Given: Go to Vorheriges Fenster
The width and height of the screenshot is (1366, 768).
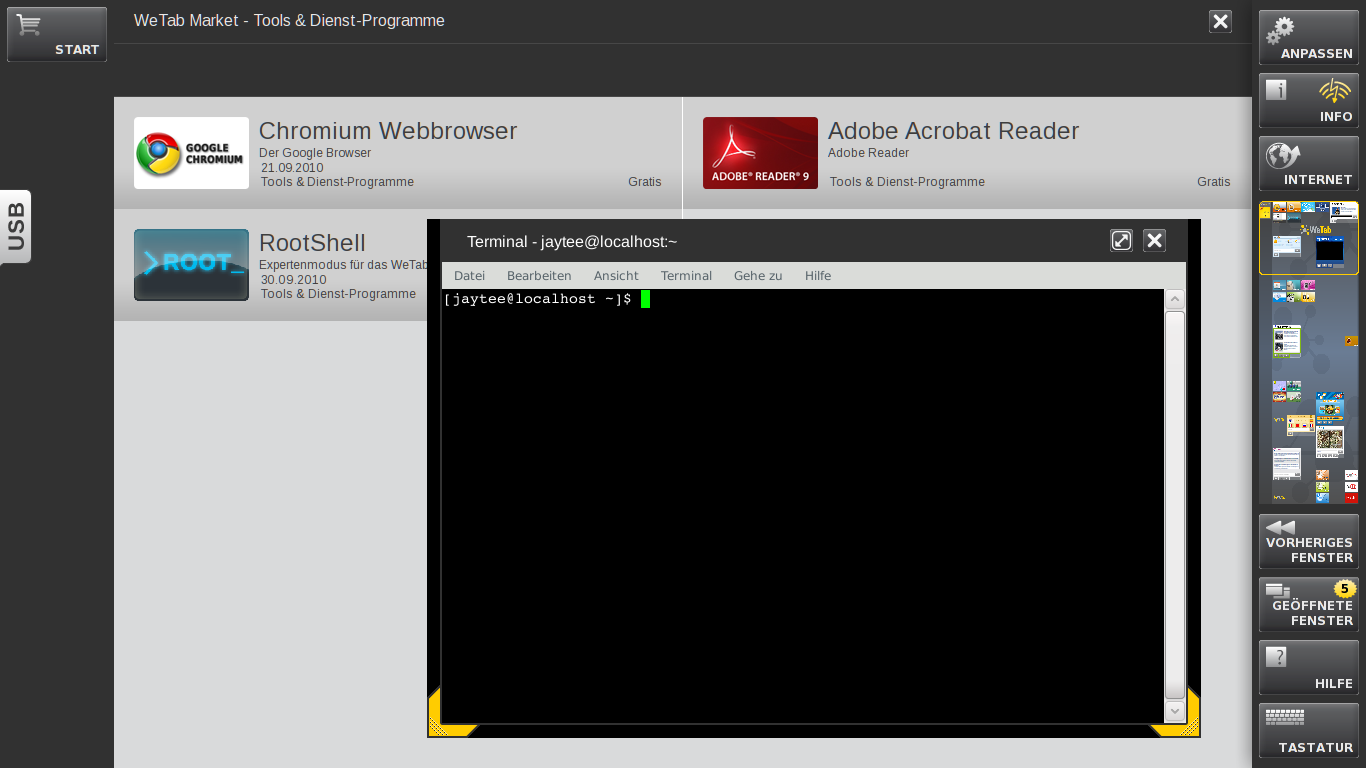Looking at the screenshot, I should tap(1308, 542).
